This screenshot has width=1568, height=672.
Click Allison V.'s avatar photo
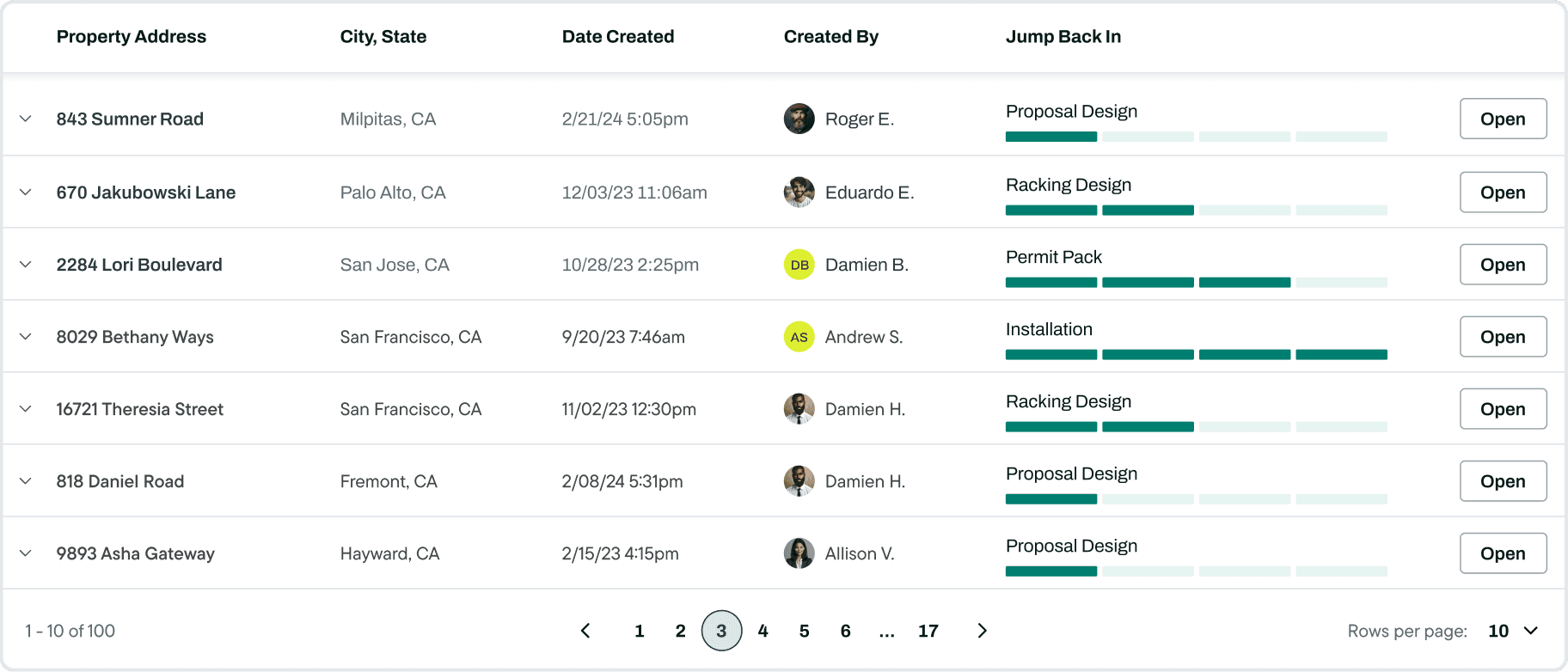click(x=799, y=553)
